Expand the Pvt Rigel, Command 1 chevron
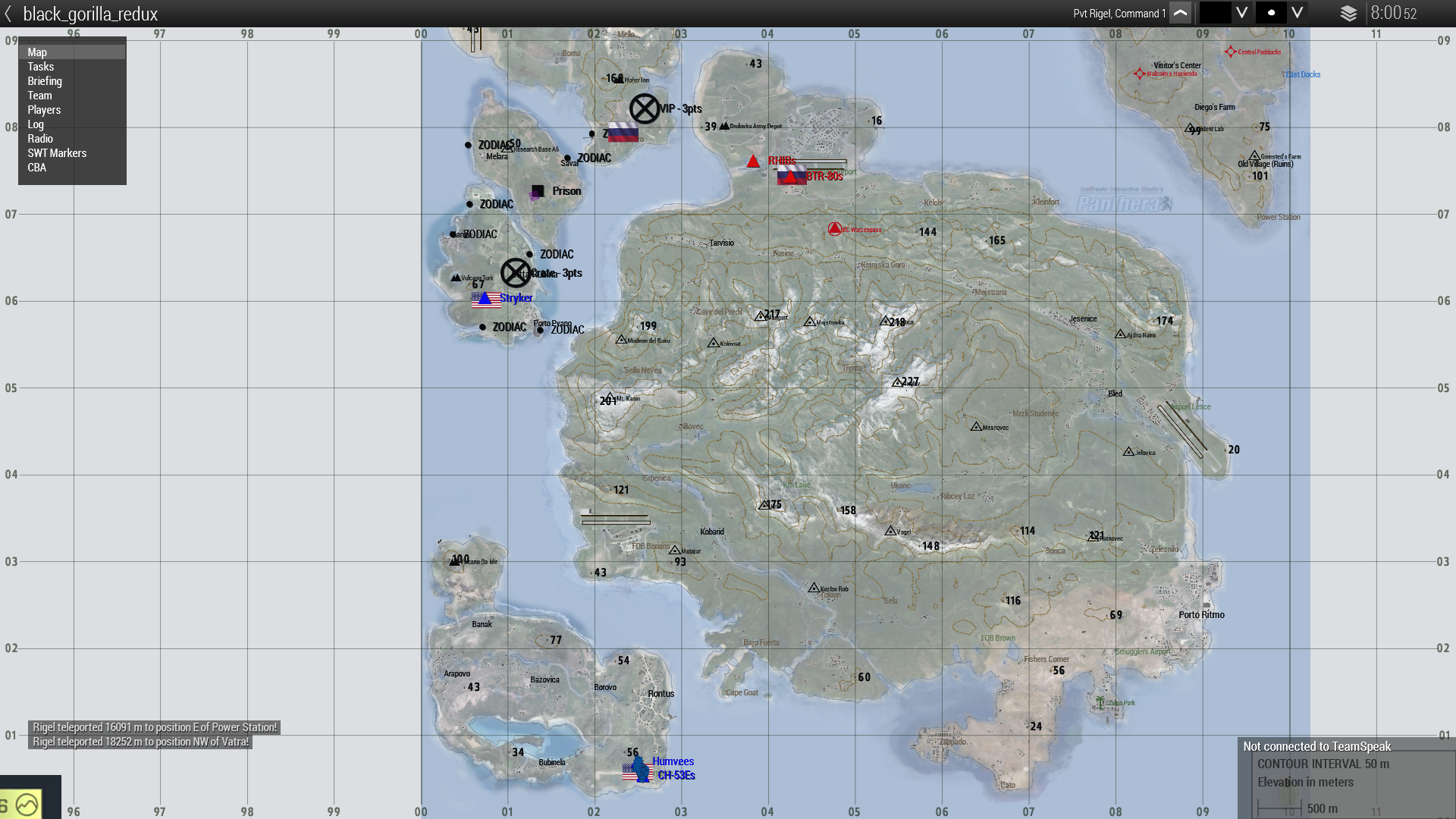The height and width of the screenshot is (819, 1456). [1180, 13]
